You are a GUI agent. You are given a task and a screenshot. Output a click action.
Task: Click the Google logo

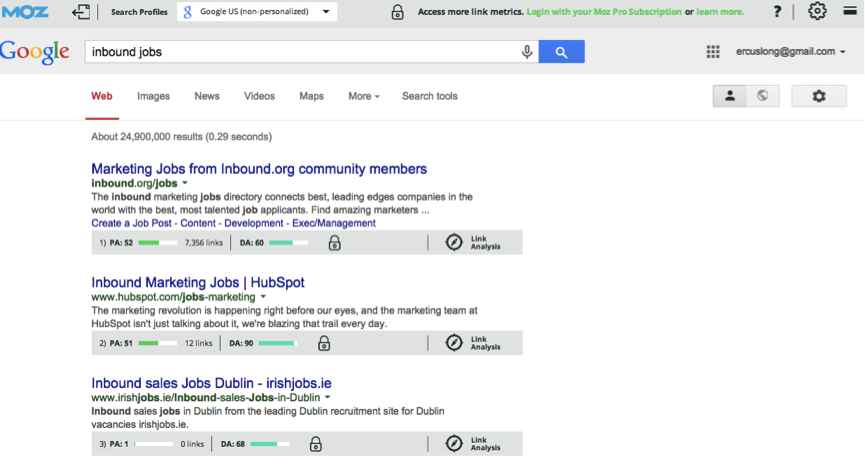[35, 52]
